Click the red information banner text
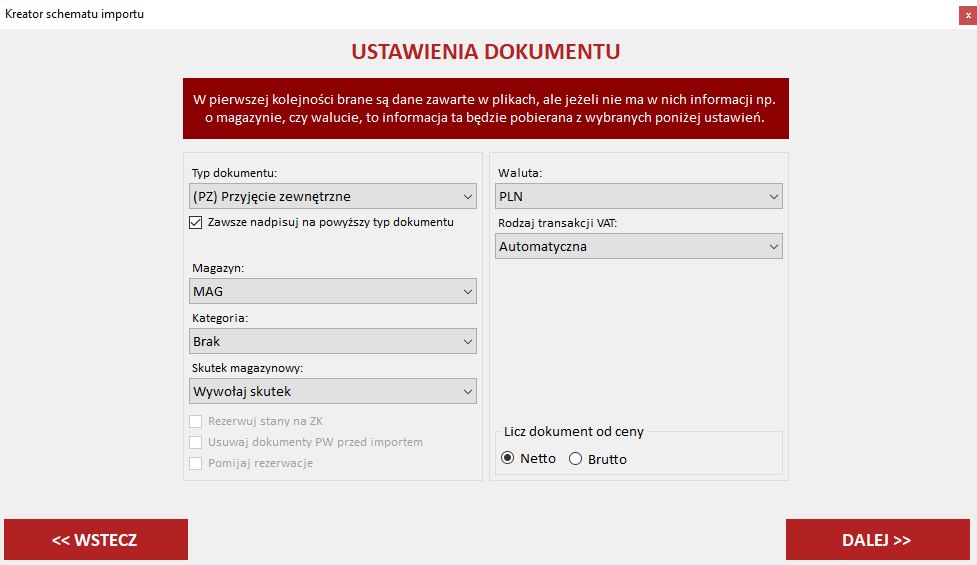The height and width of the screenshot is (565, 977). pos(485,109)
